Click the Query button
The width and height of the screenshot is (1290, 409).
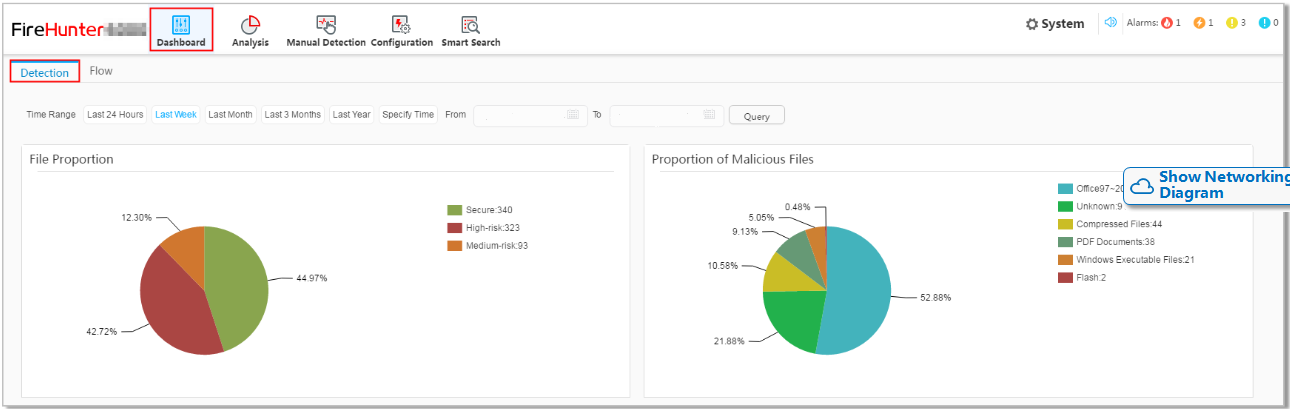757,116
